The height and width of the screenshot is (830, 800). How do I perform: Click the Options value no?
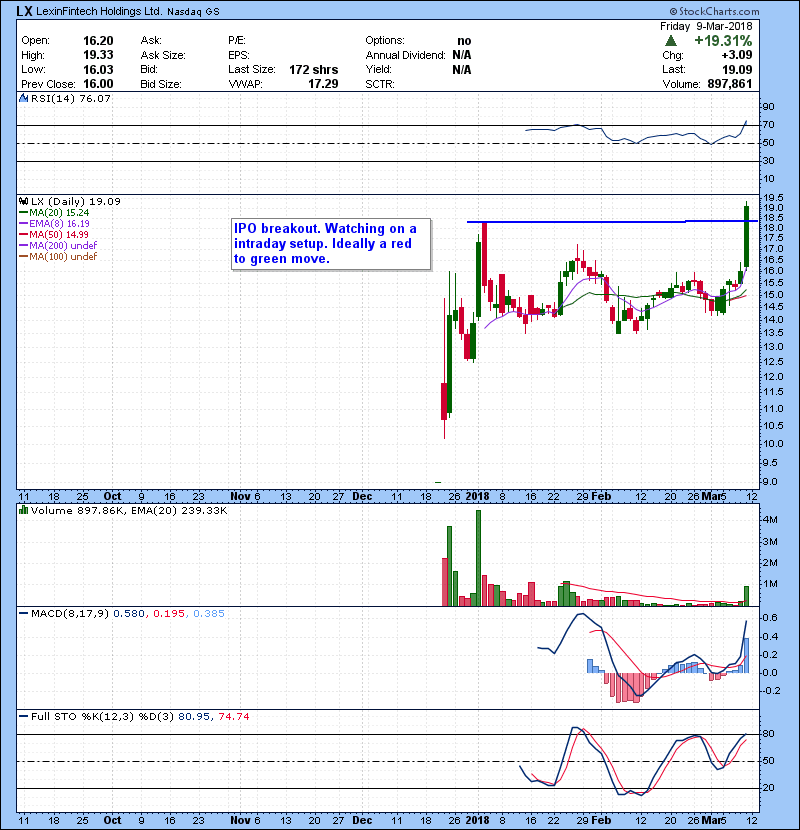pos(464,41)
